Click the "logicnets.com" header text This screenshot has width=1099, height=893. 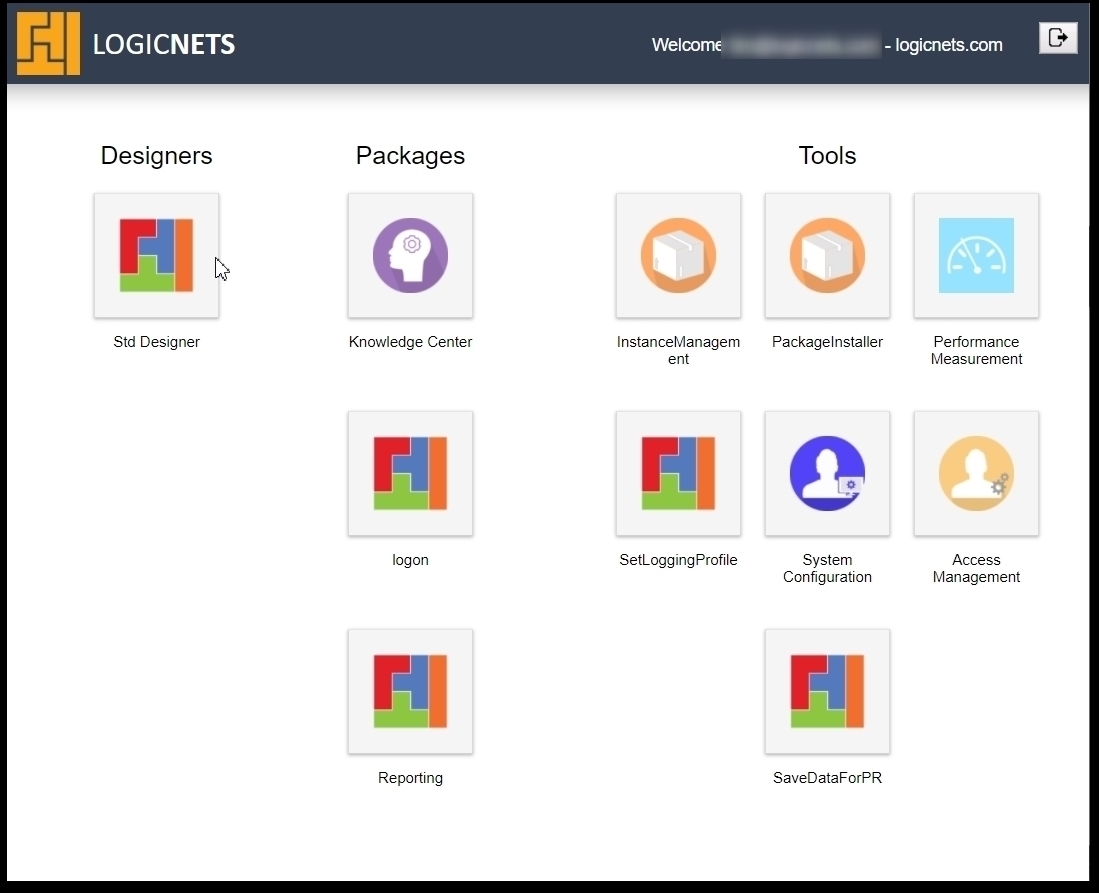pyautogui.click(x=949, y=45)
